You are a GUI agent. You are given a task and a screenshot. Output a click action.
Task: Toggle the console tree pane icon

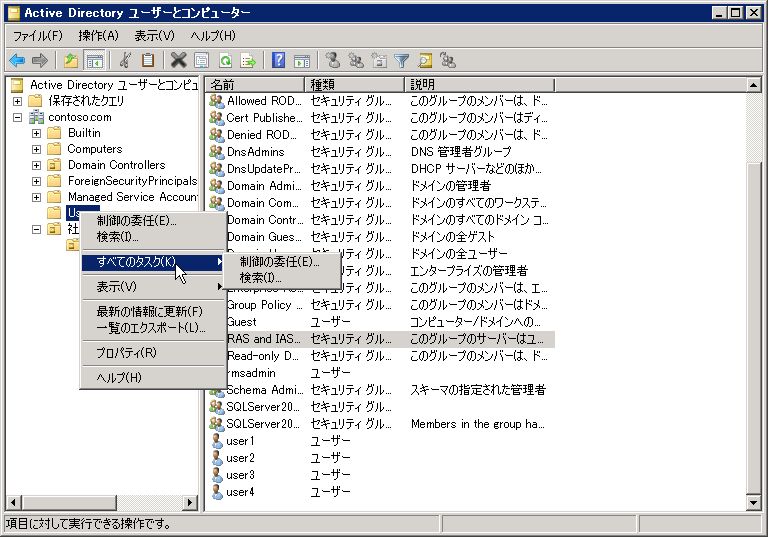coord(95,61)
